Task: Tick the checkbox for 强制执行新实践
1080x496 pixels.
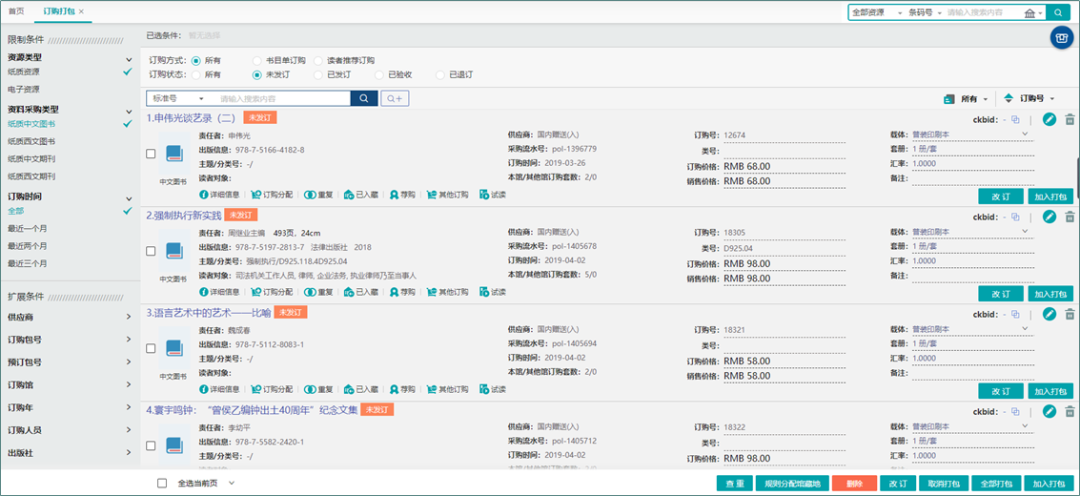Action: [x=151, y=251]
